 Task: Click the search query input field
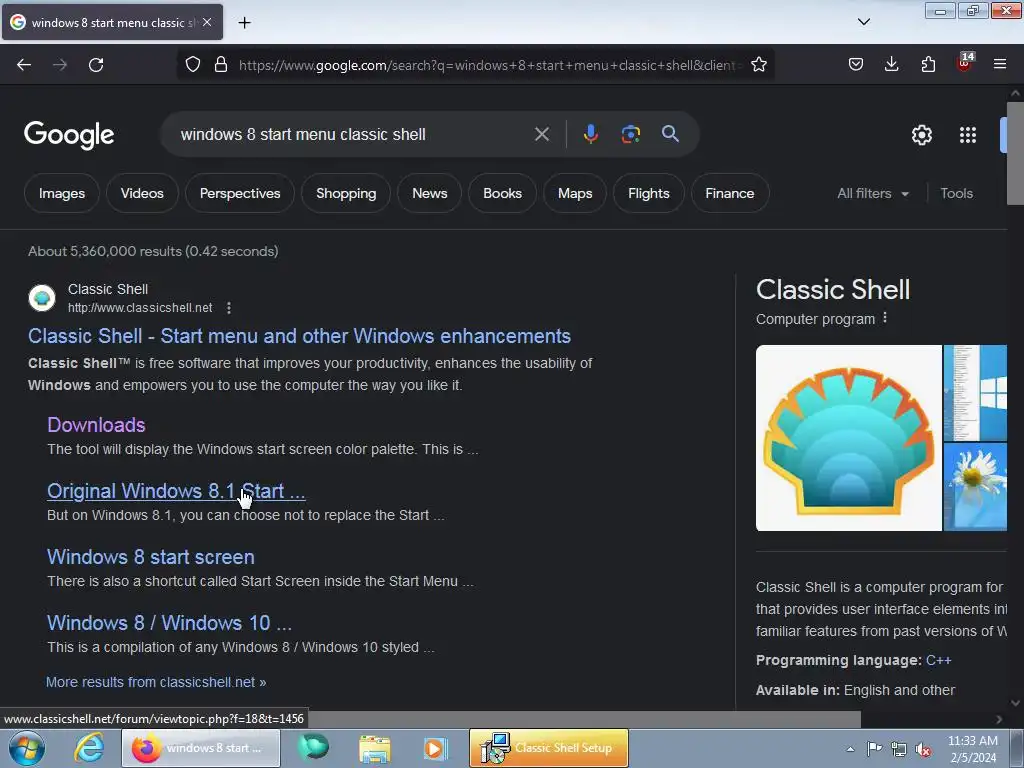(353, 134)
